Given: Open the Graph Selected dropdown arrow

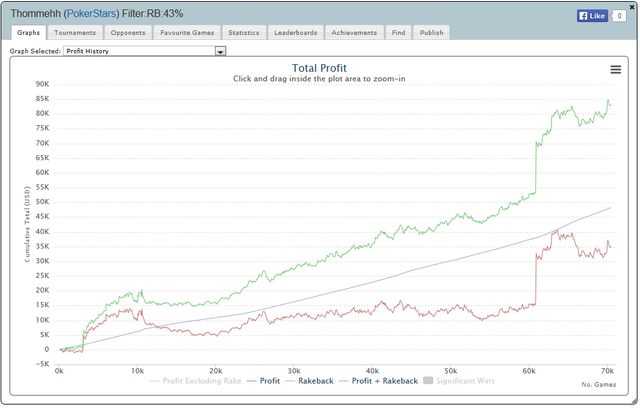Looking at the screenshot, I should (220, 51).
